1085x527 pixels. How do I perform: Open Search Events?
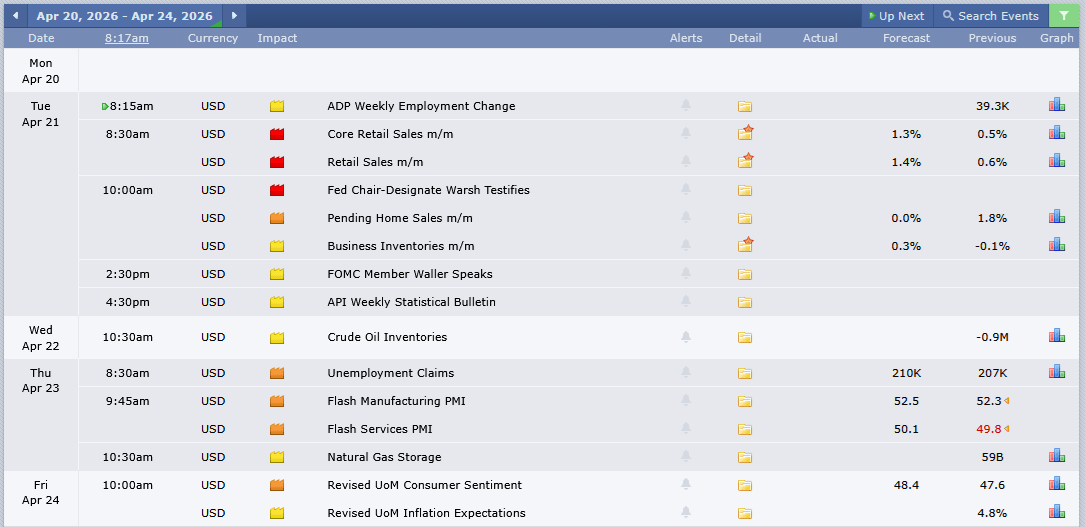point(991,15)
